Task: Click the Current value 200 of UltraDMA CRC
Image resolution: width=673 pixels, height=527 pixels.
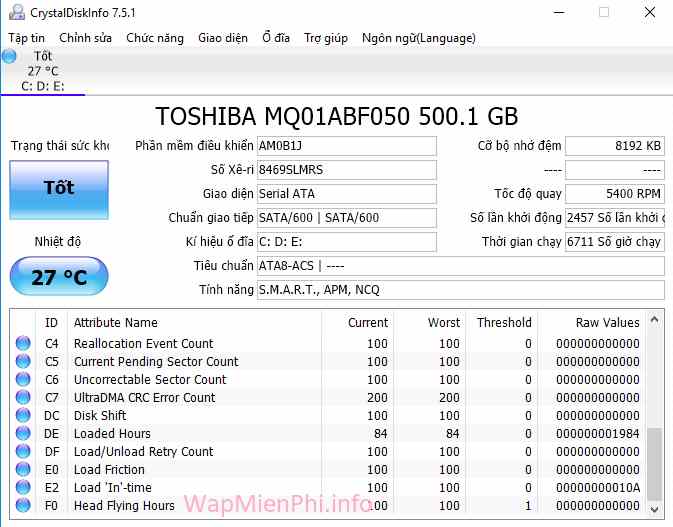Action: 377,398
